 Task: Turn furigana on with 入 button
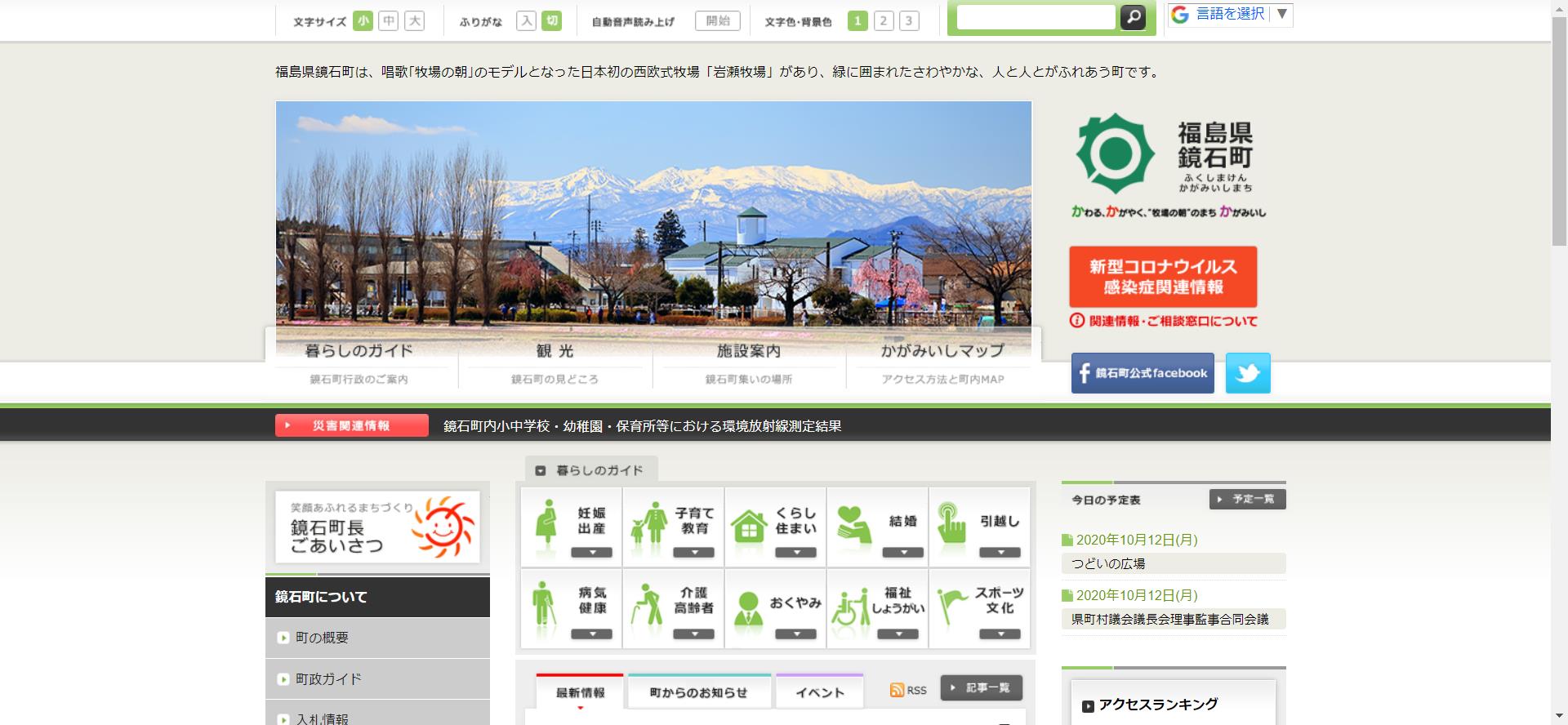pyautogui.click(x=527, y=21)
